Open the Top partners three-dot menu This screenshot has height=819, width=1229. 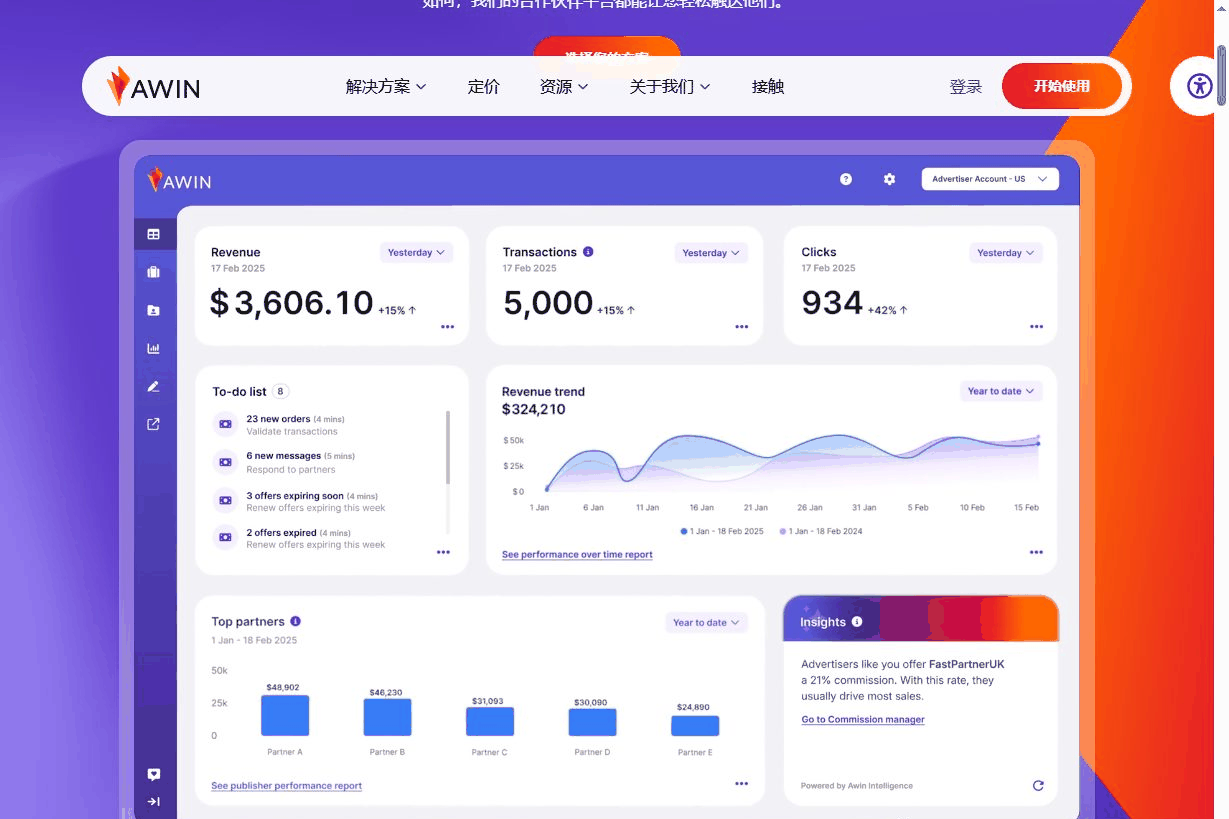click(742, 784)
